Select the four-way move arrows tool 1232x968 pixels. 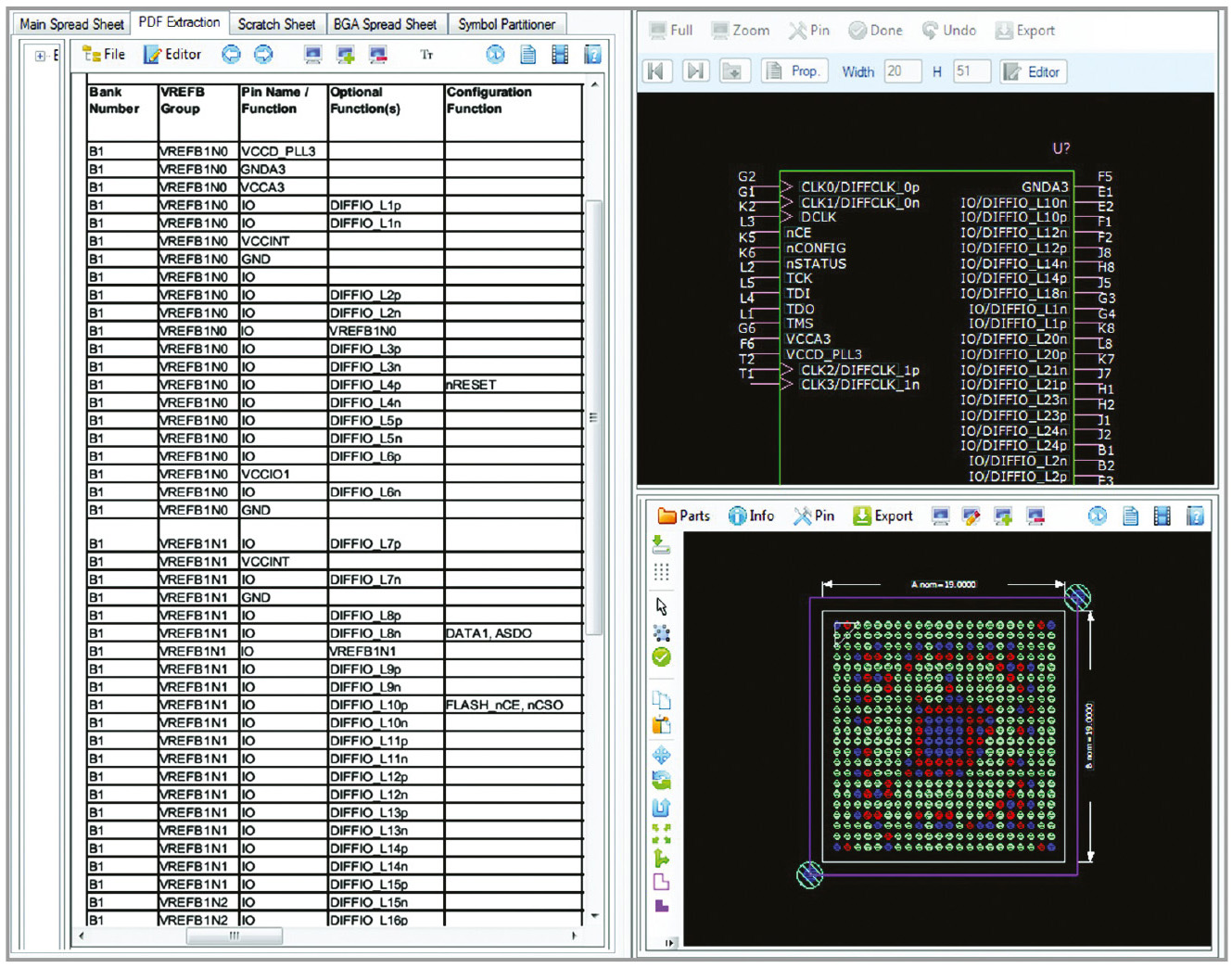[x=661, y=756]
